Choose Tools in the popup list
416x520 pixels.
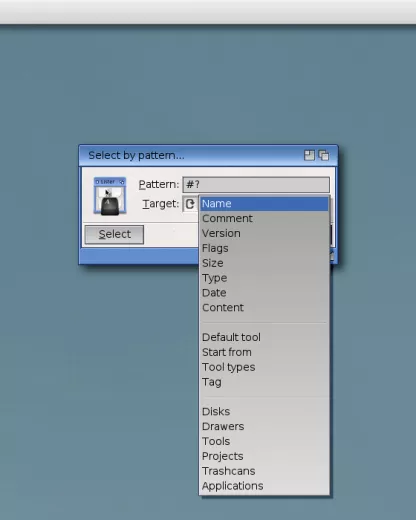264,441
